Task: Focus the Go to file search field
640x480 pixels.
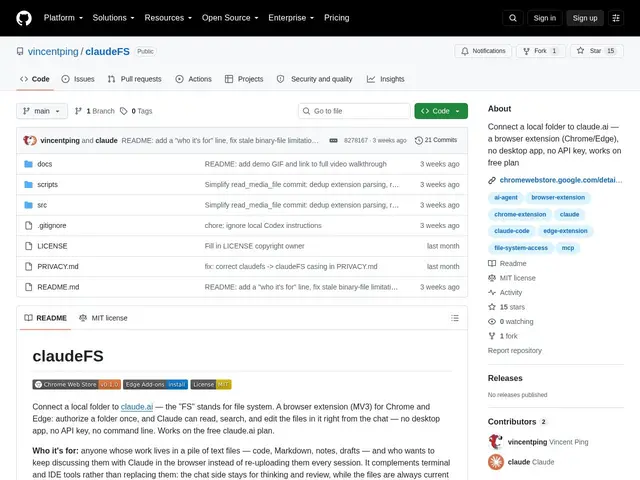Action: [x=354, y=111]
